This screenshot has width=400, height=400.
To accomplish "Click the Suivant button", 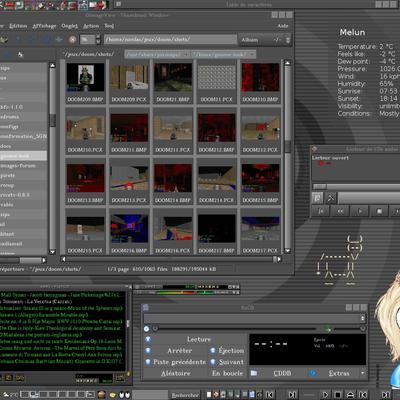I will coord(227,362).
